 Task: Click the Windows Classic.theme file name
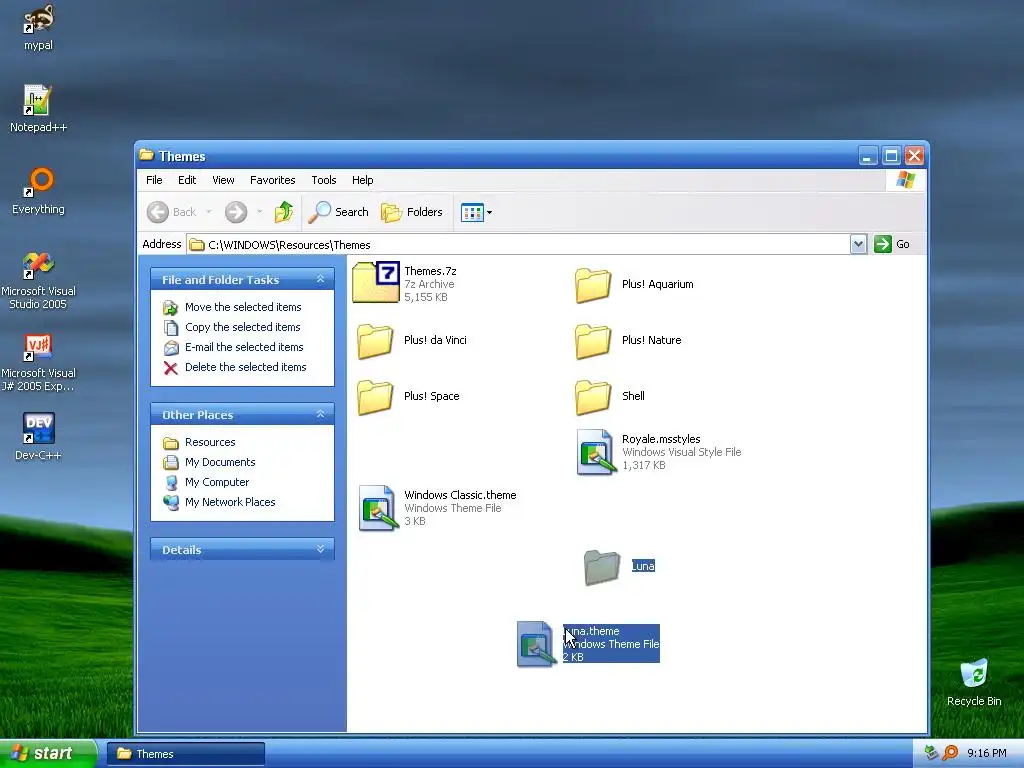pos(460,495)
